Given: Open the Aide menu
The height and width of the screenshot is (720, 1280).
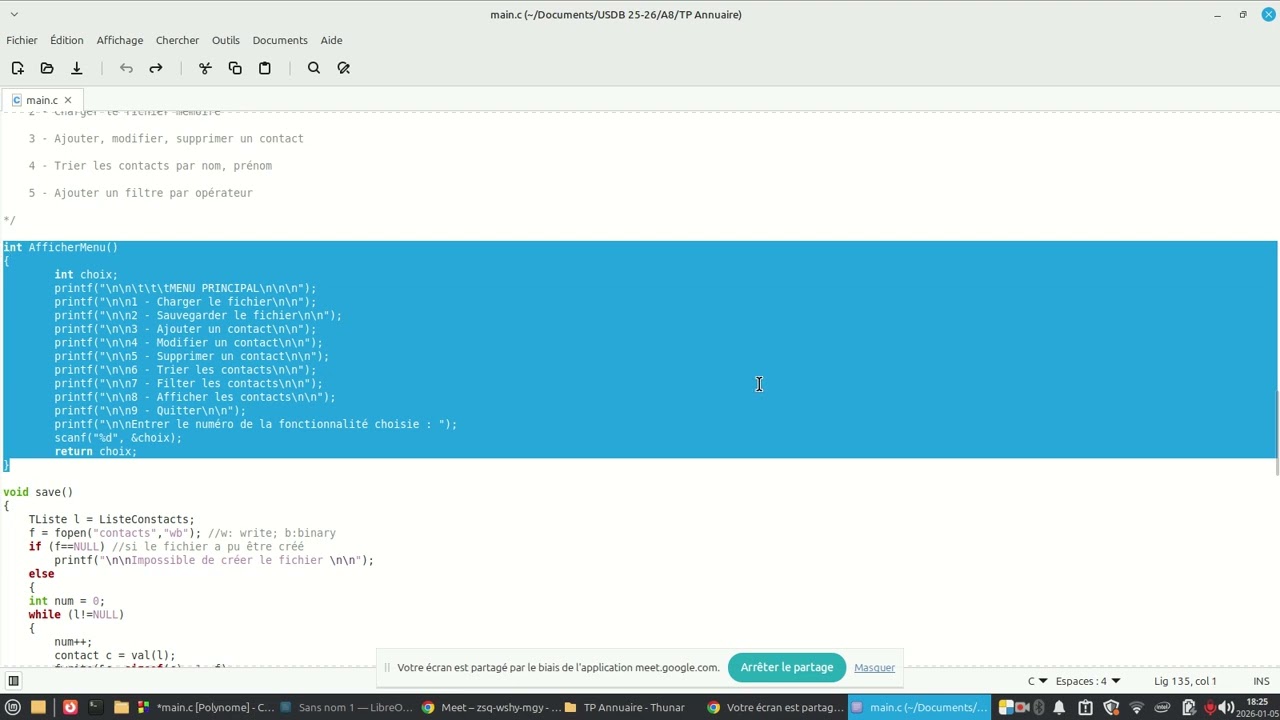Looking at the screenshot, I should [x=331, y=40].
